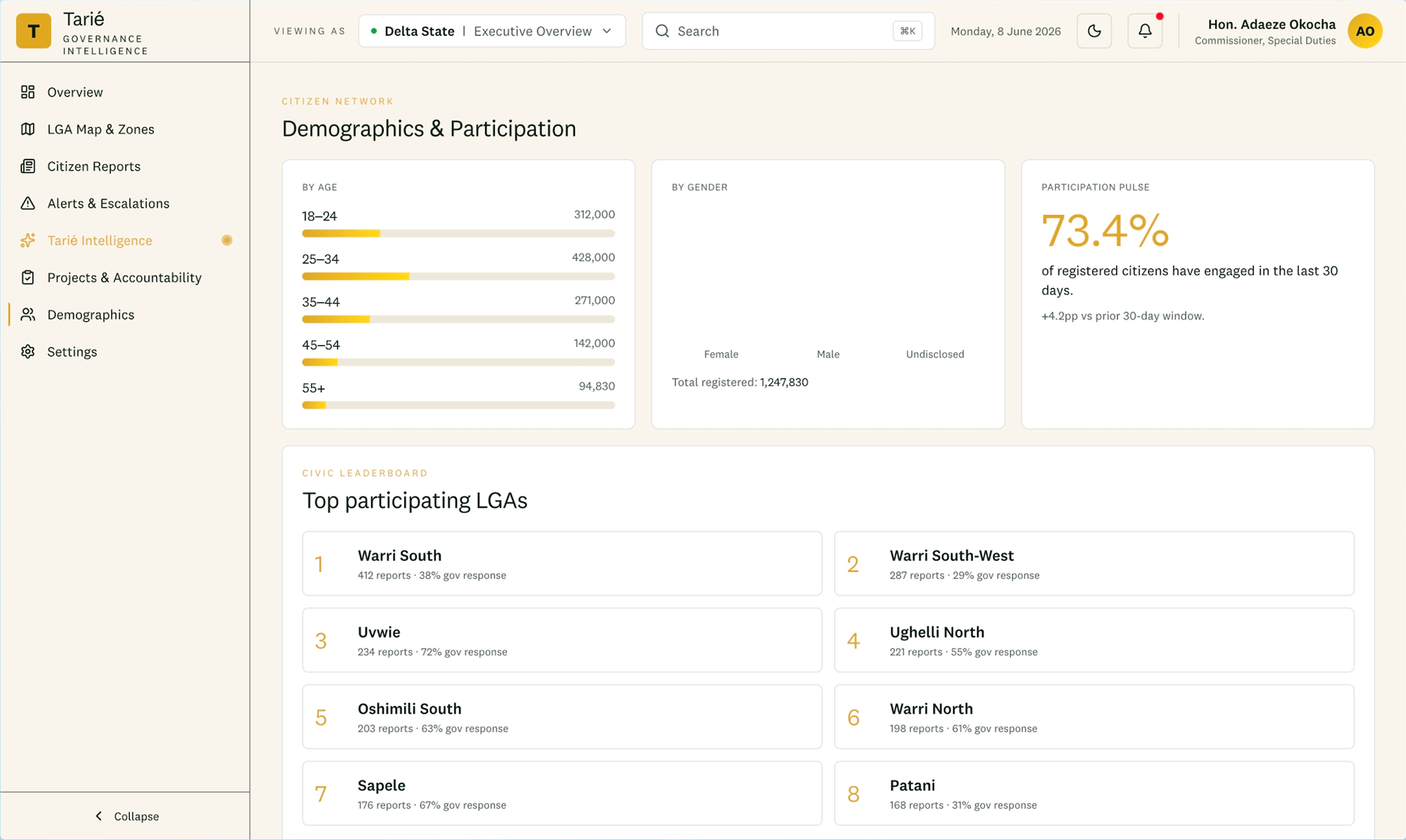
Task: Click the PARTICIPATION PULSE card label
Action: tap(1095, 187)
